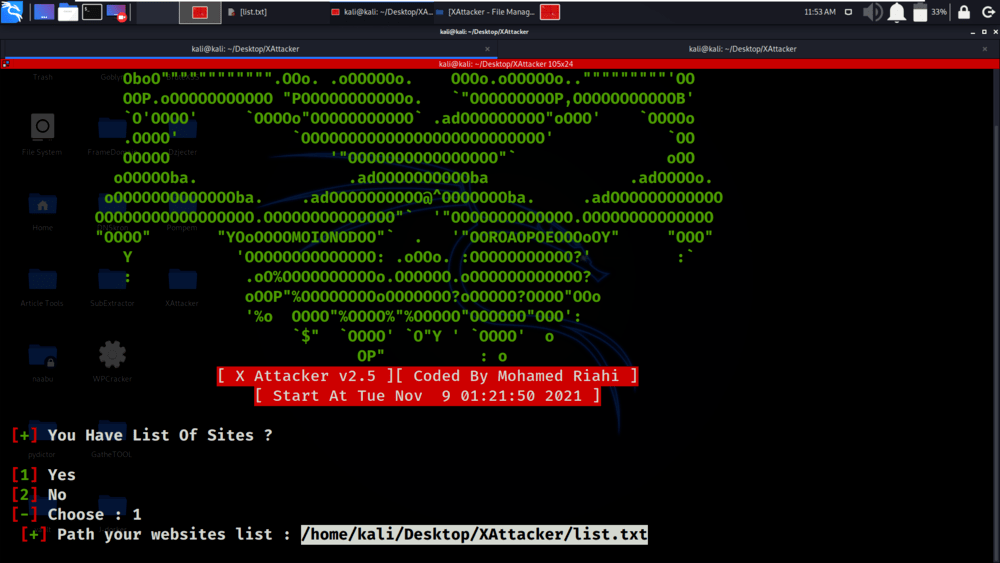The image size is (1000, 563).
Task: Click the log out icon in the panel
Action: (988, 11)
